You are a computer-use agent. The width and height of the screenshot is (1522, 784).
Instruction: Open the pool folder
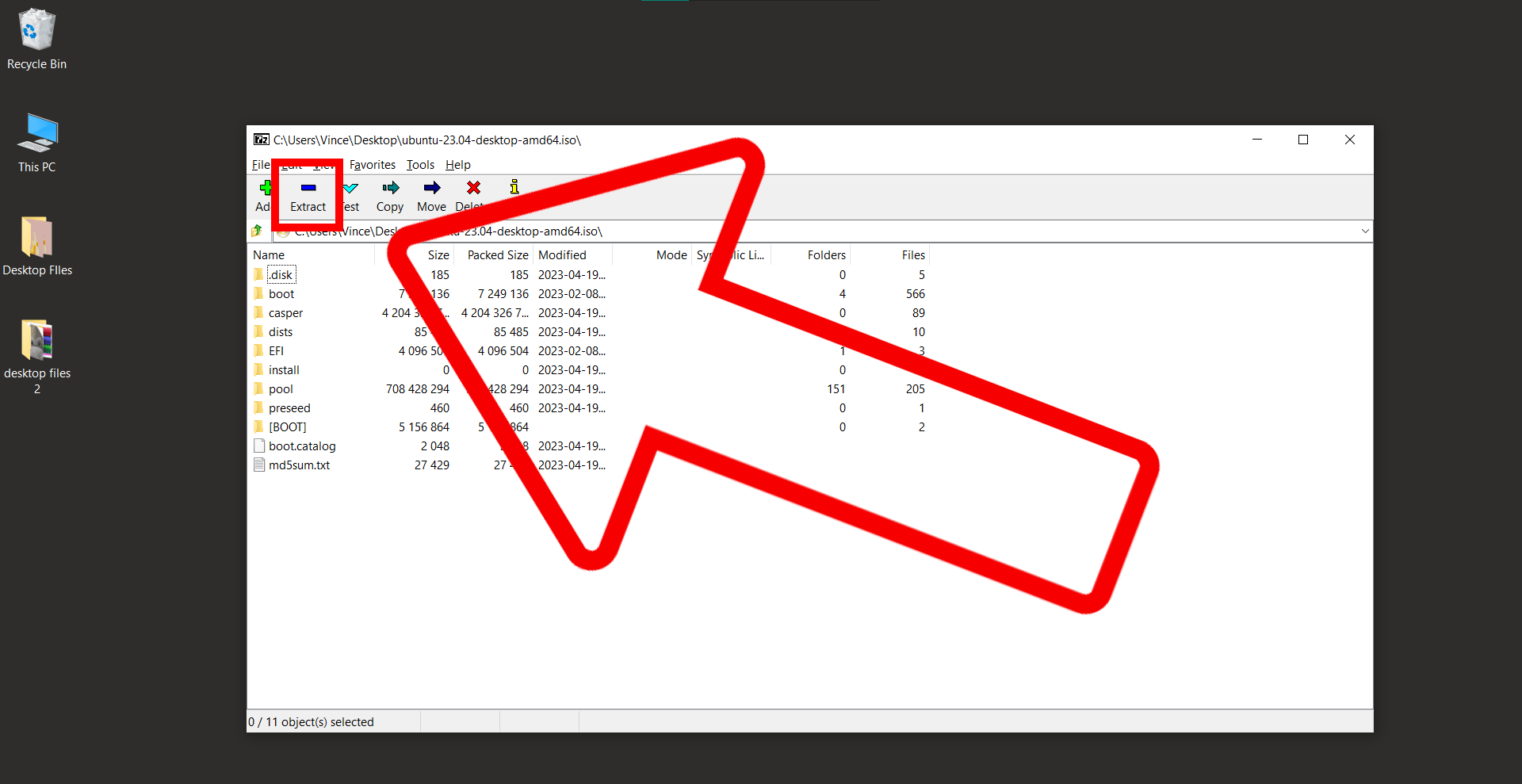coord(281,388)
